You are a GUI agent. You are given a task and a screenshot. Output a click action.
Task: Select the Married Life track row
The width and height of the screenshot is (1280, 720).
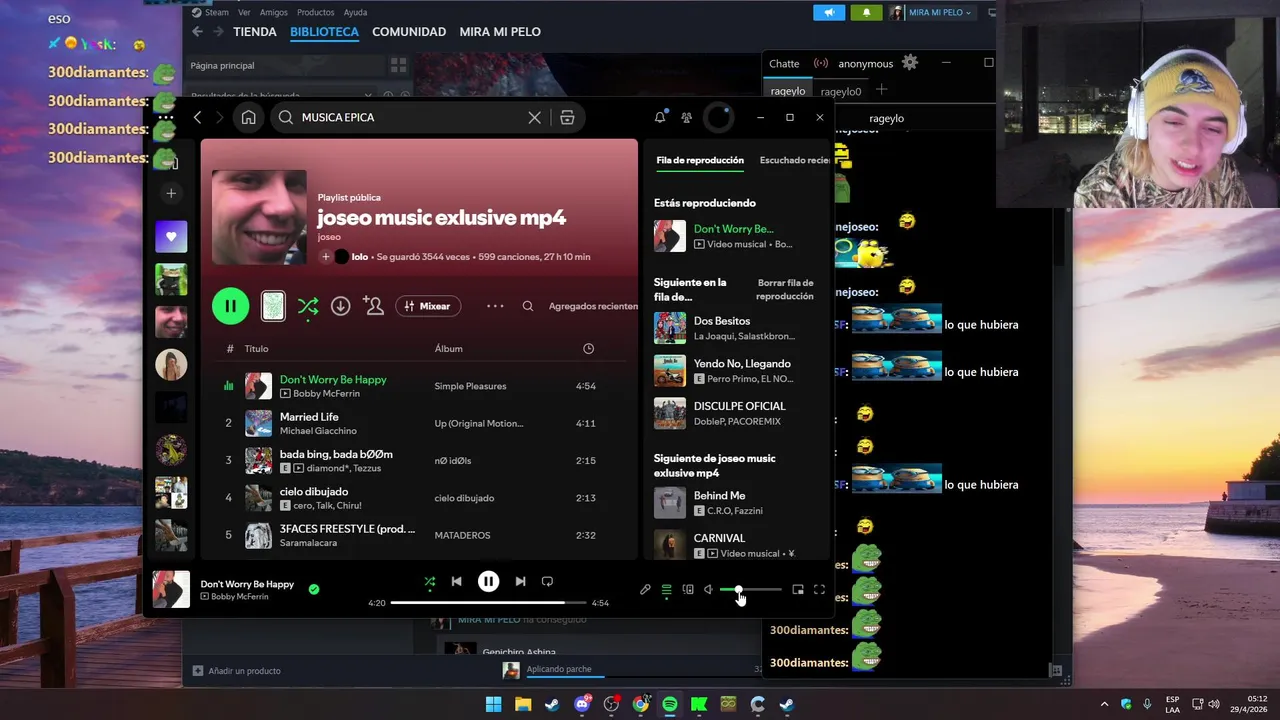click(x=418, y=423)
